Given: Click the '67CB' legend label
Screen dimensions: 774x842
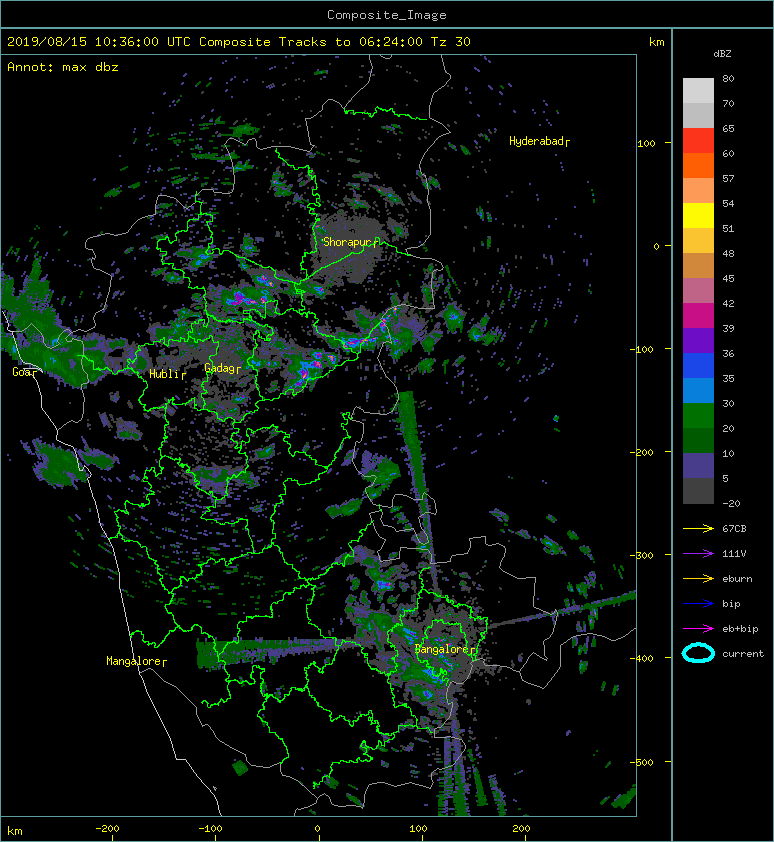Looking at the screenshot, I should (734, 528).
